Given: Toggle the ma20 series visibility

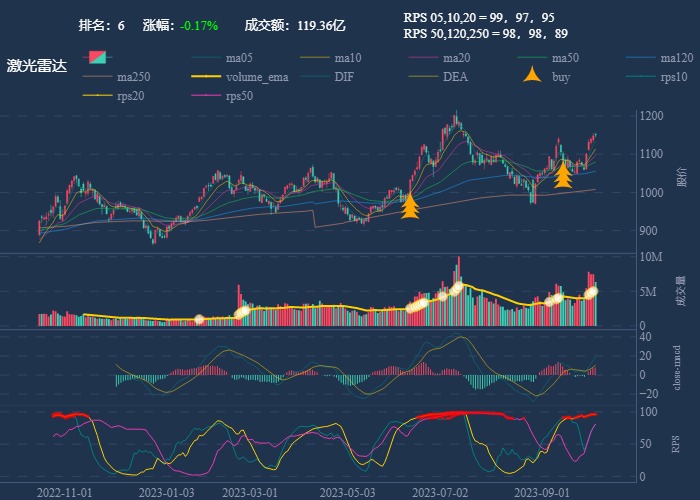Looking at the screenshot, I should tap(424, 58).
